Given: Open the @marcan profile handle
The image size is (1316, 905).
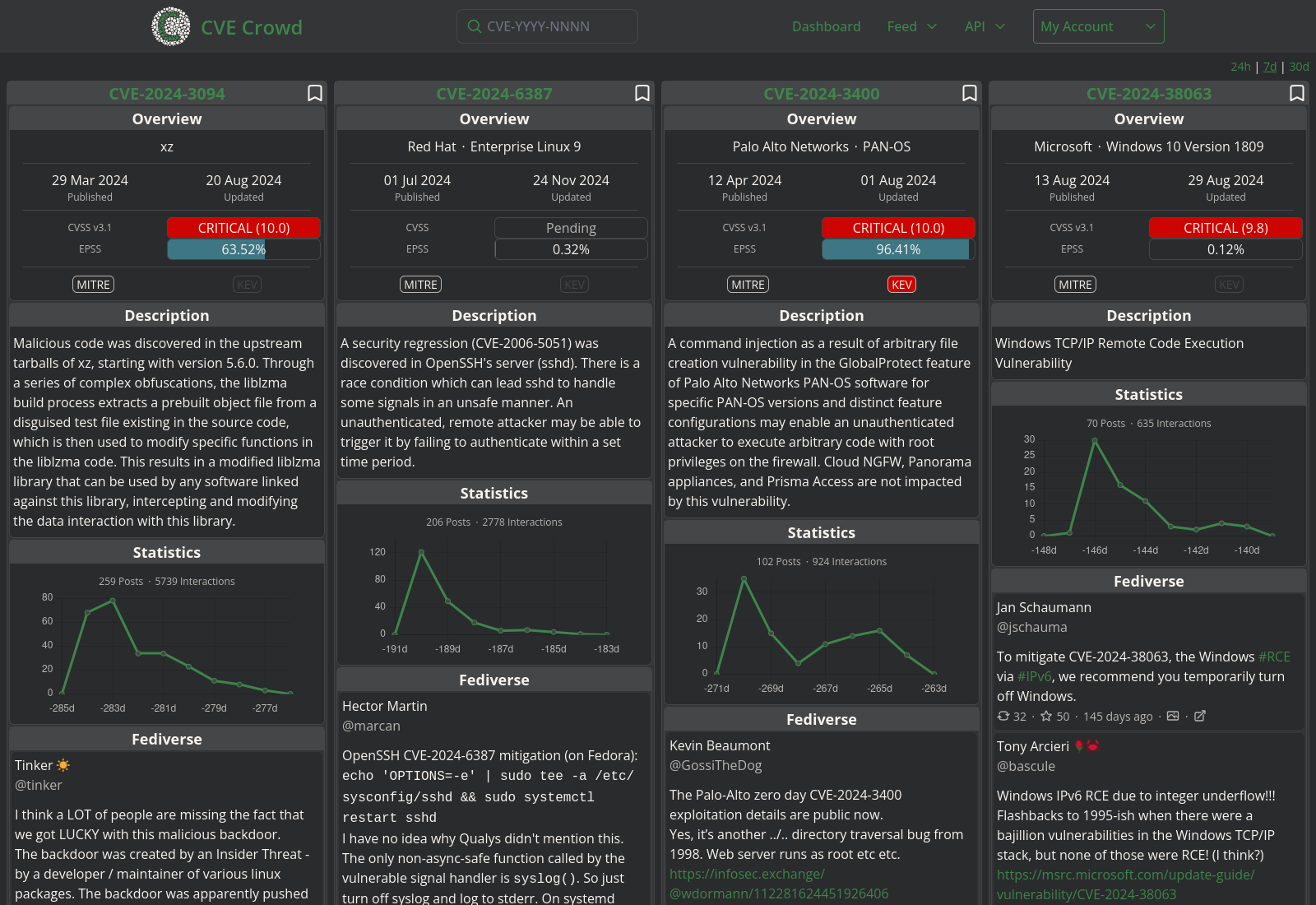Looking at the screenshot, I should 371,726.
